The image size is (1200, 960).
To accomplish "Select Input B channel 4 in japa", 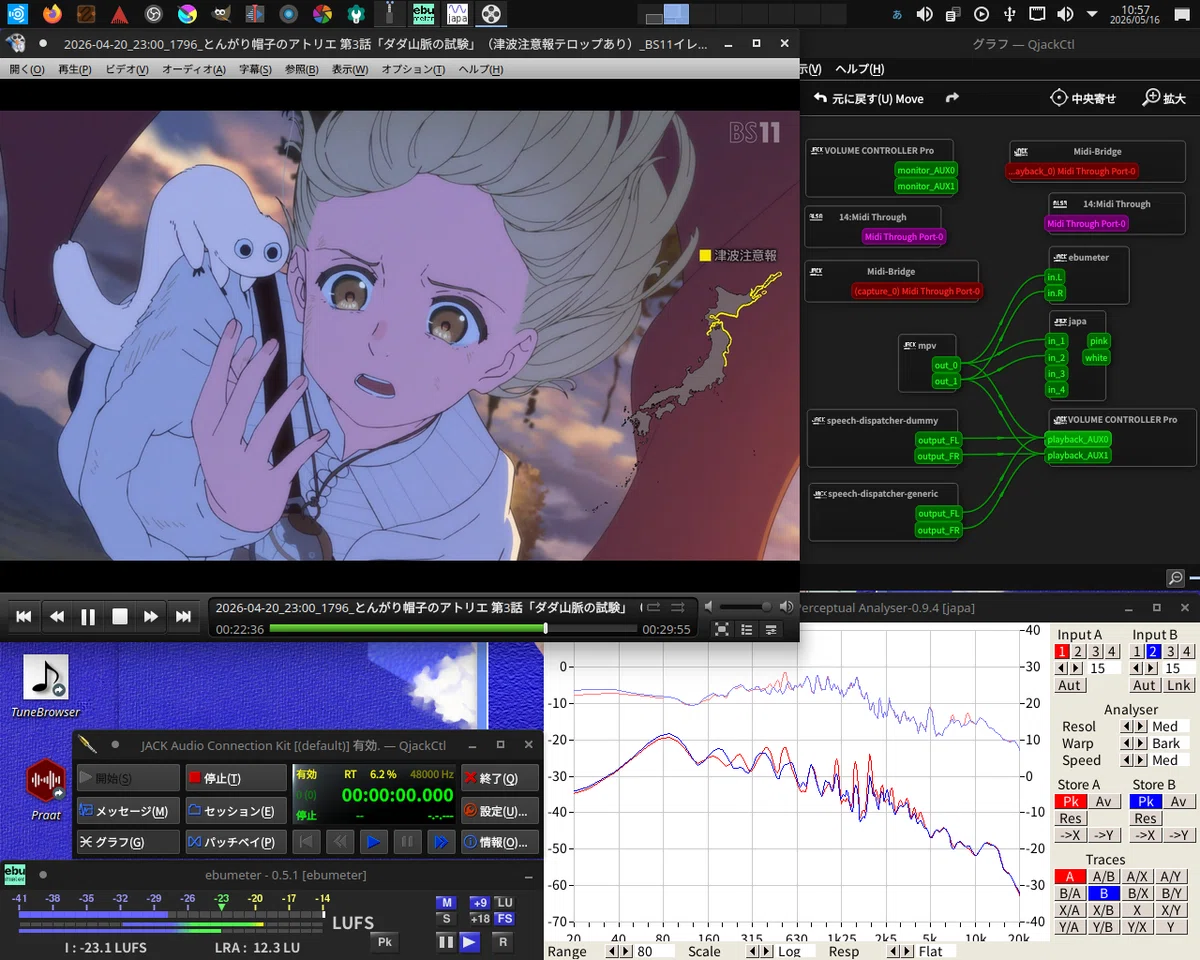I will click(1186, 652).
